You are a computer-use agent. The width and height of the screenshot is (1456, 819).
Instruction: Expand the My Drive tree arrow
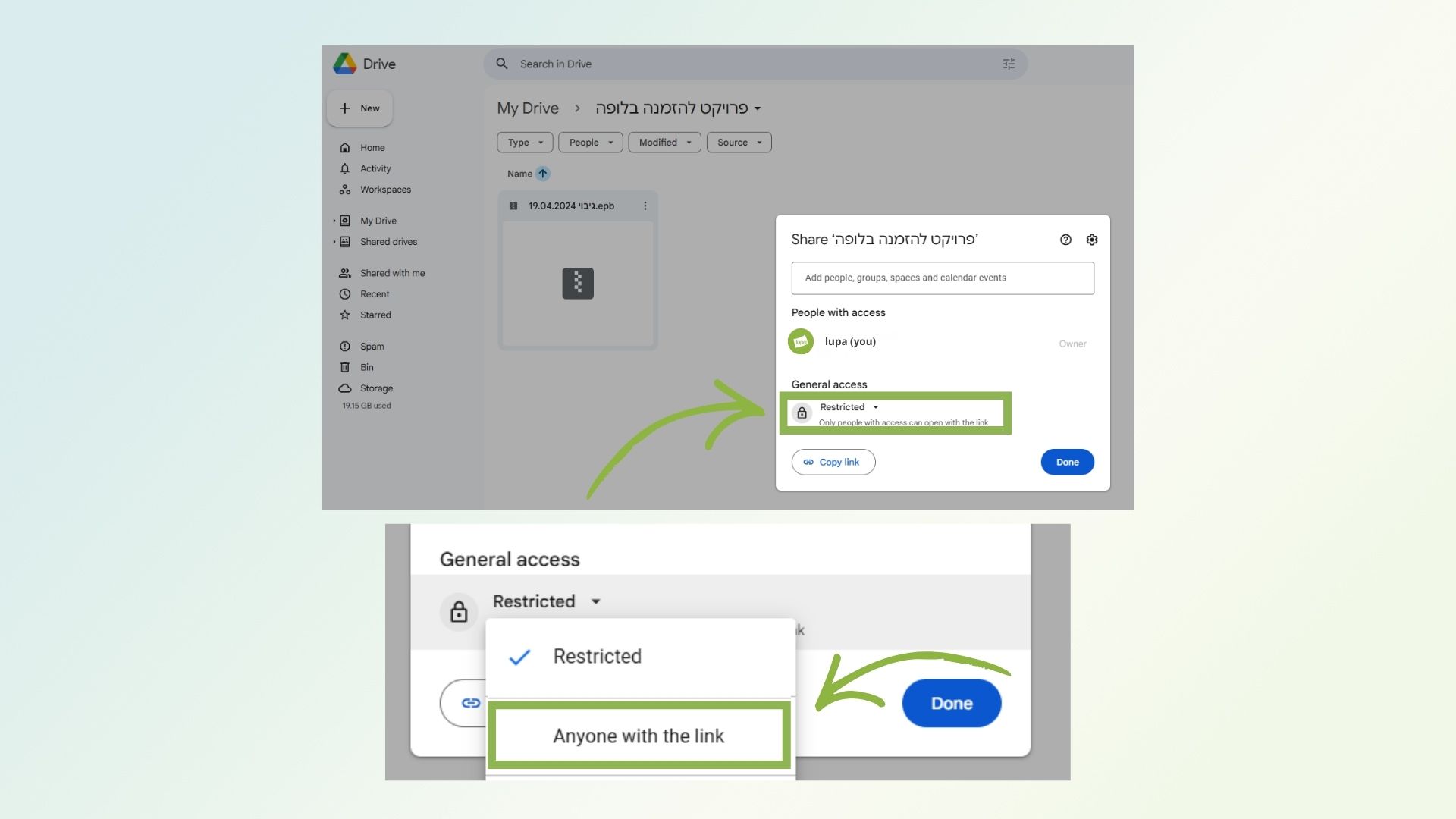tap(334, 221)
